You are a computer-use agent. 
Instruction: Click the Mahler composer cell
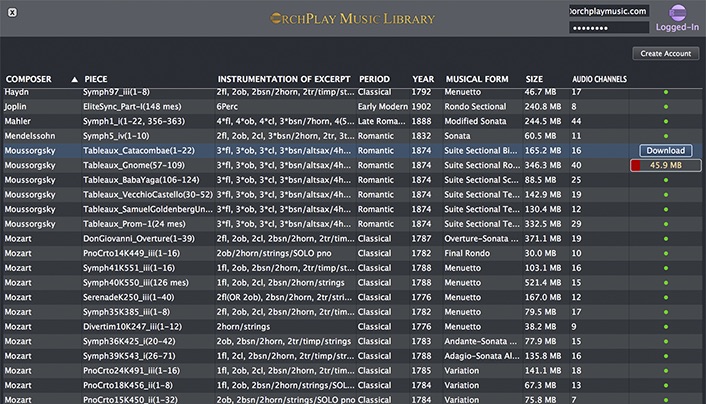[18, 121]
